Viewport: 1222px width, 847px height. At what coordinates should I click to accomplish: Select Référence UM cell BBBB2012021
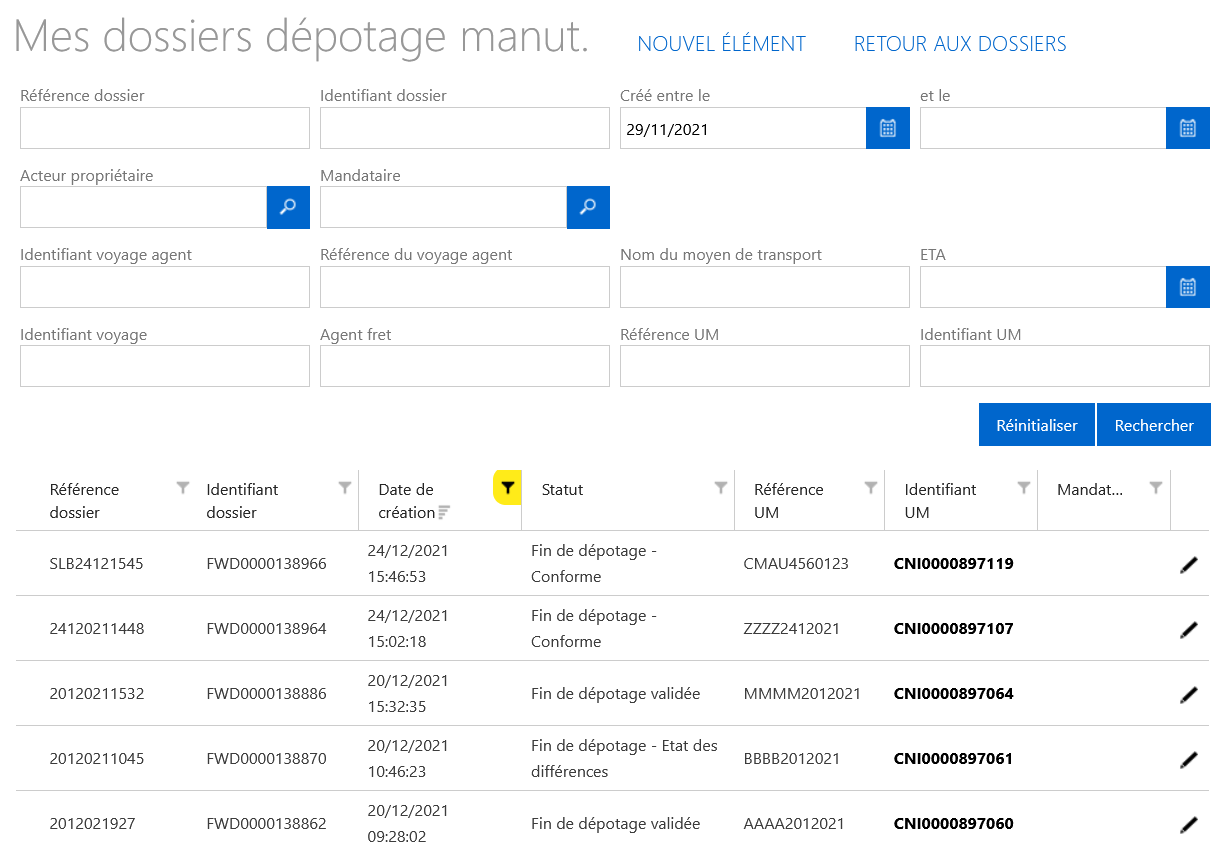tap(792, 759)
